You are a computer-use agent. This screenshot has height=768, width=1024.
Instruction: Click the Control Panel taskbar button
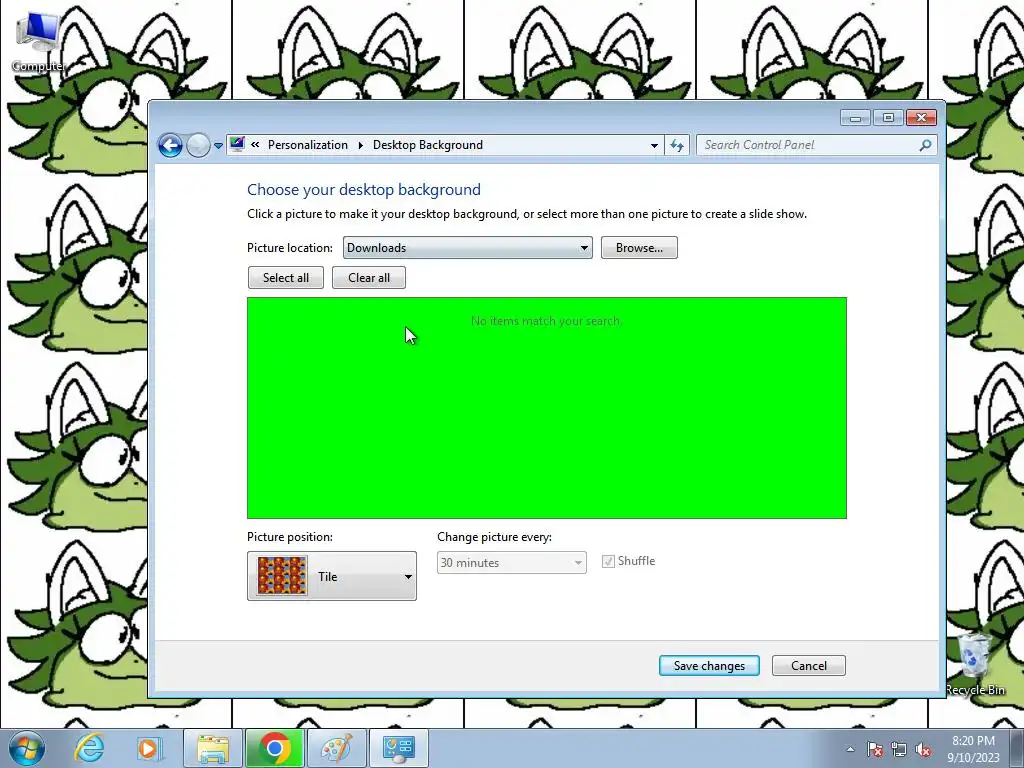pos(399,748)
